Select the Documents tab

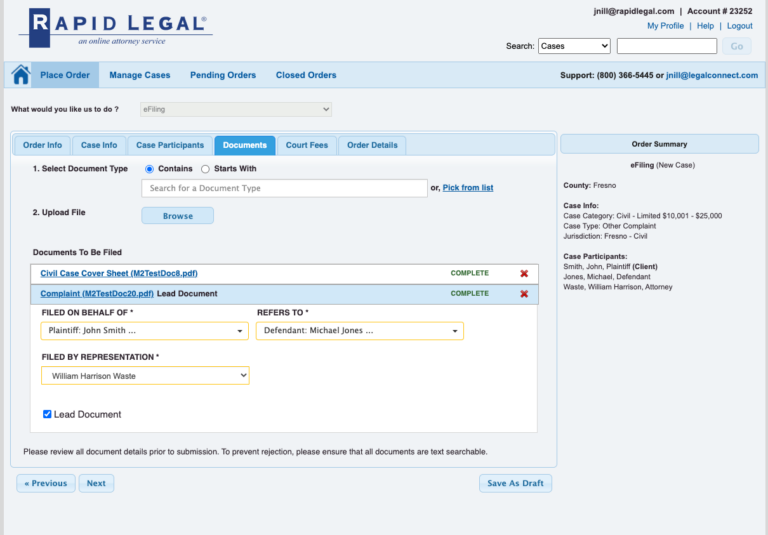[x=245, y=145]
